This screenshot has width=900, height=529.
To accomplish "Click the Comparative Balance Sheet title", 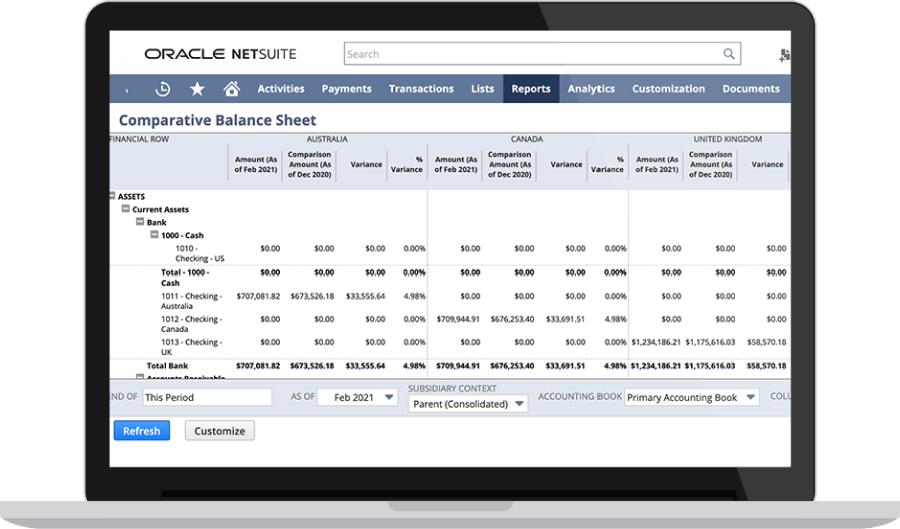I will coord(218,120).
